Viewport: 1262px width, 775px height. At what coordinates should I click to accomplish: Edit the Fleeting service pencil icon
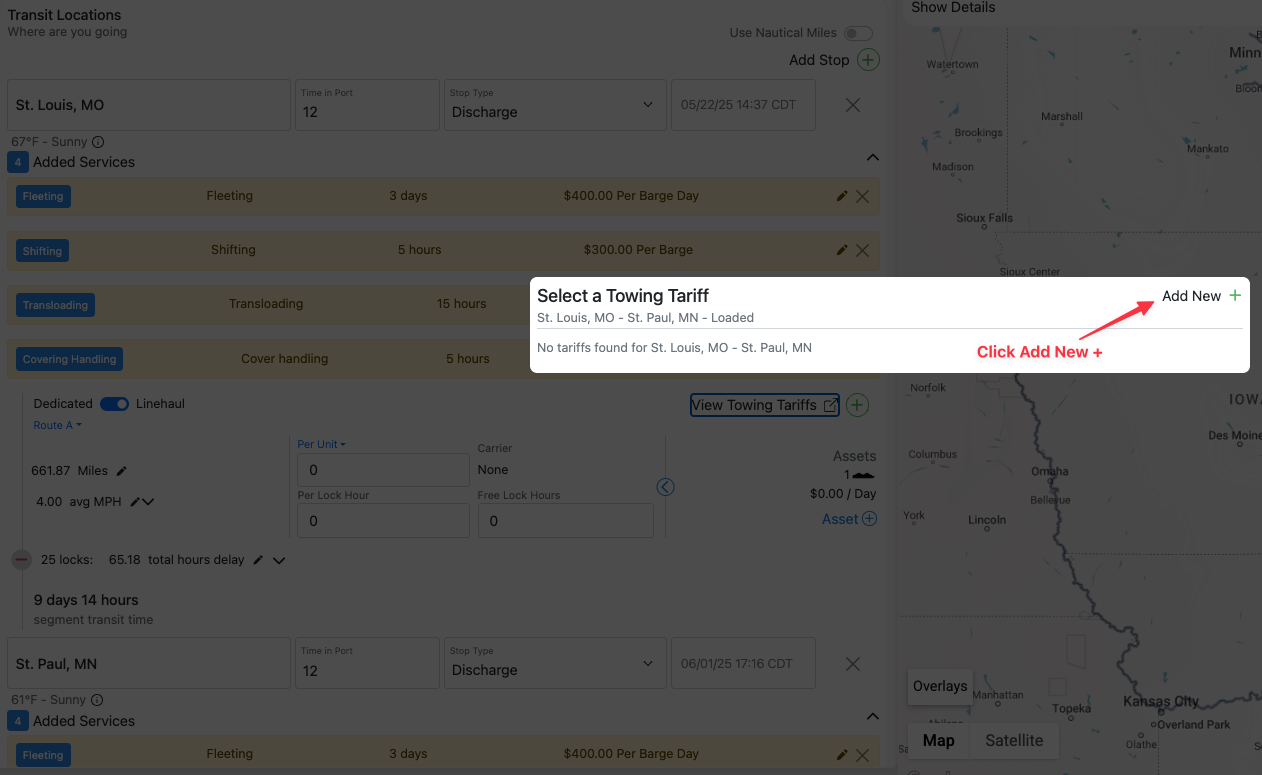(x=842, y=196)
